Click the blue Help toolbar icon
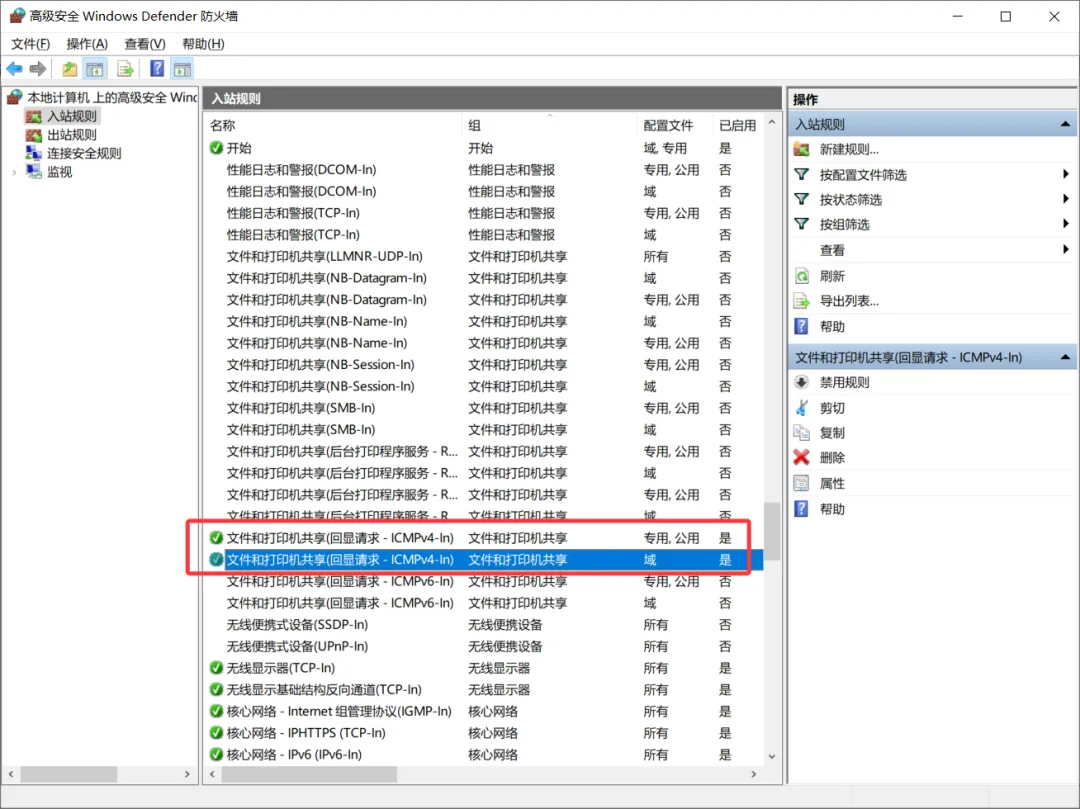The image size is (1080, 809). (157, 69)
